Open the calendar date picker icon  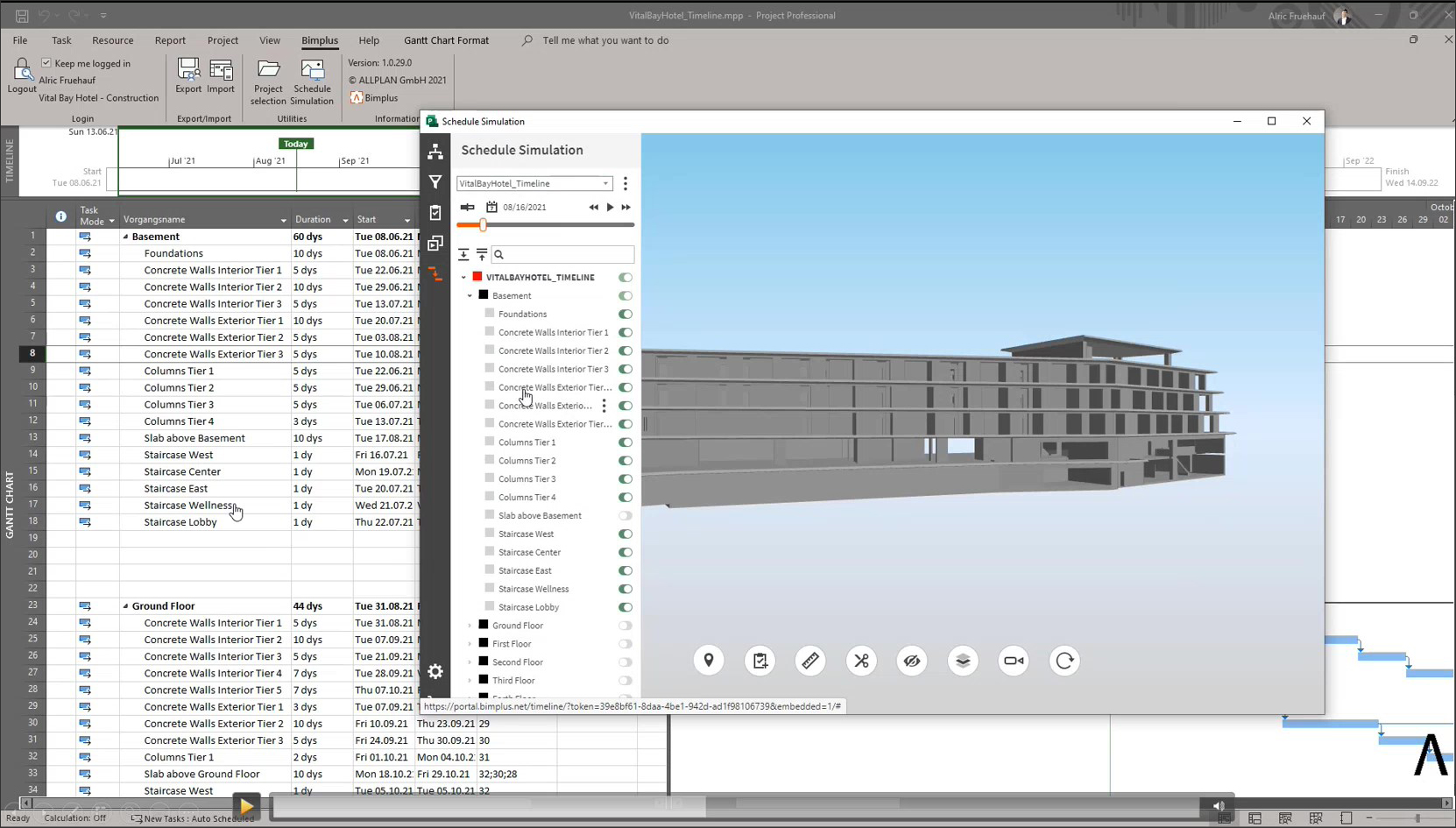point(491,208)
